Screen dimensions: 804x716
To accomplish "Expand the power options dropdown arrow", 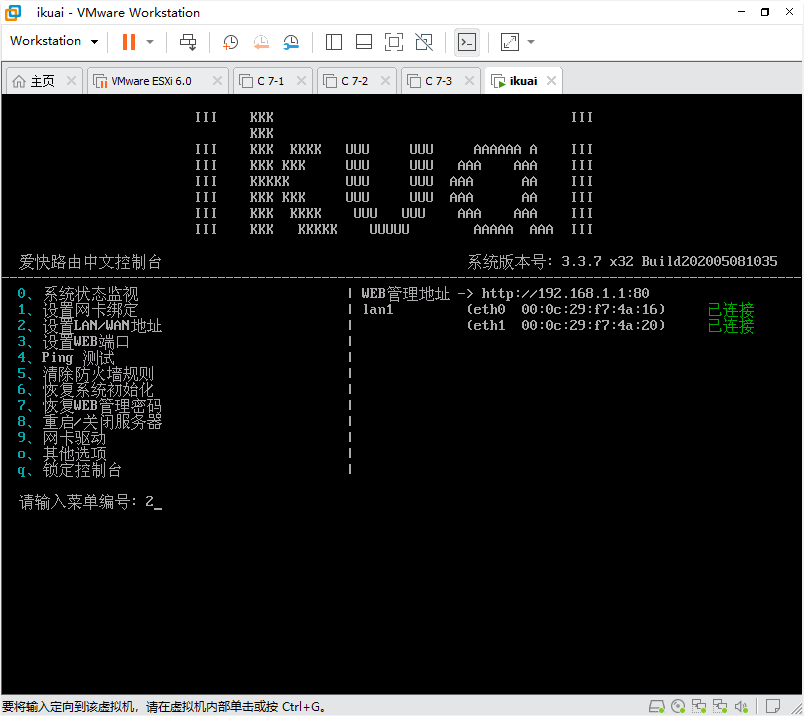I will tap(150, 42).
